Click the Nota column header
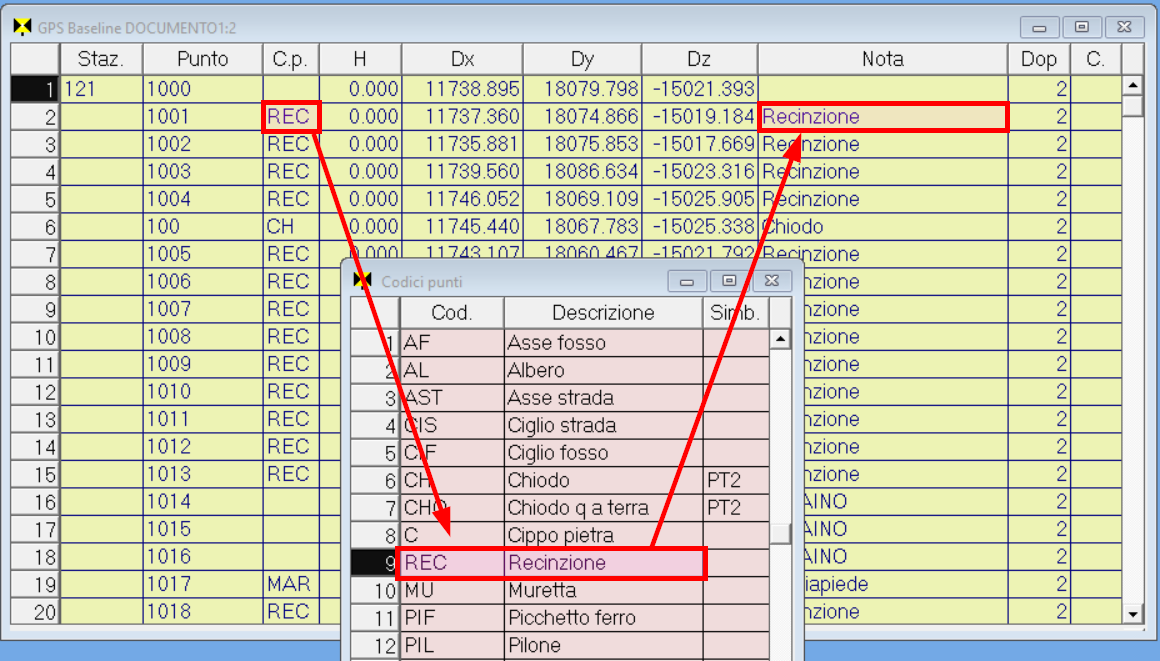This screenshot has height=661, width=1160. 882,59
